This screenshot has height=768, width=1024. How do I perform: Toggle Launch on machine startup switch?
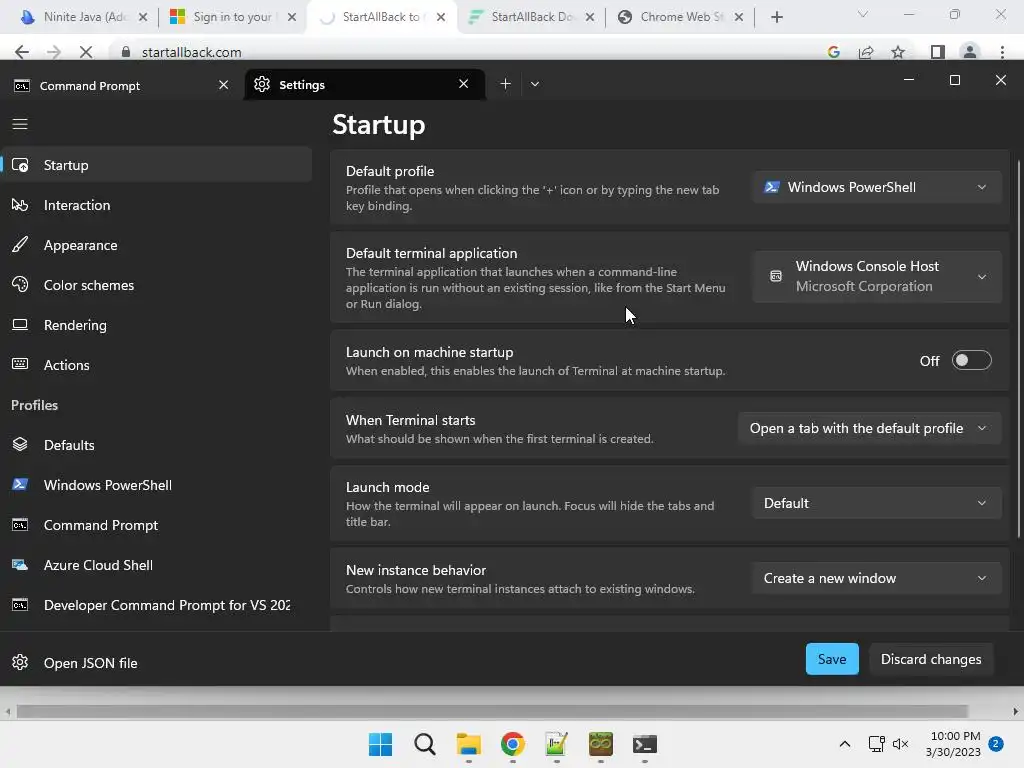pyautogui.click(x=971, y=360)
